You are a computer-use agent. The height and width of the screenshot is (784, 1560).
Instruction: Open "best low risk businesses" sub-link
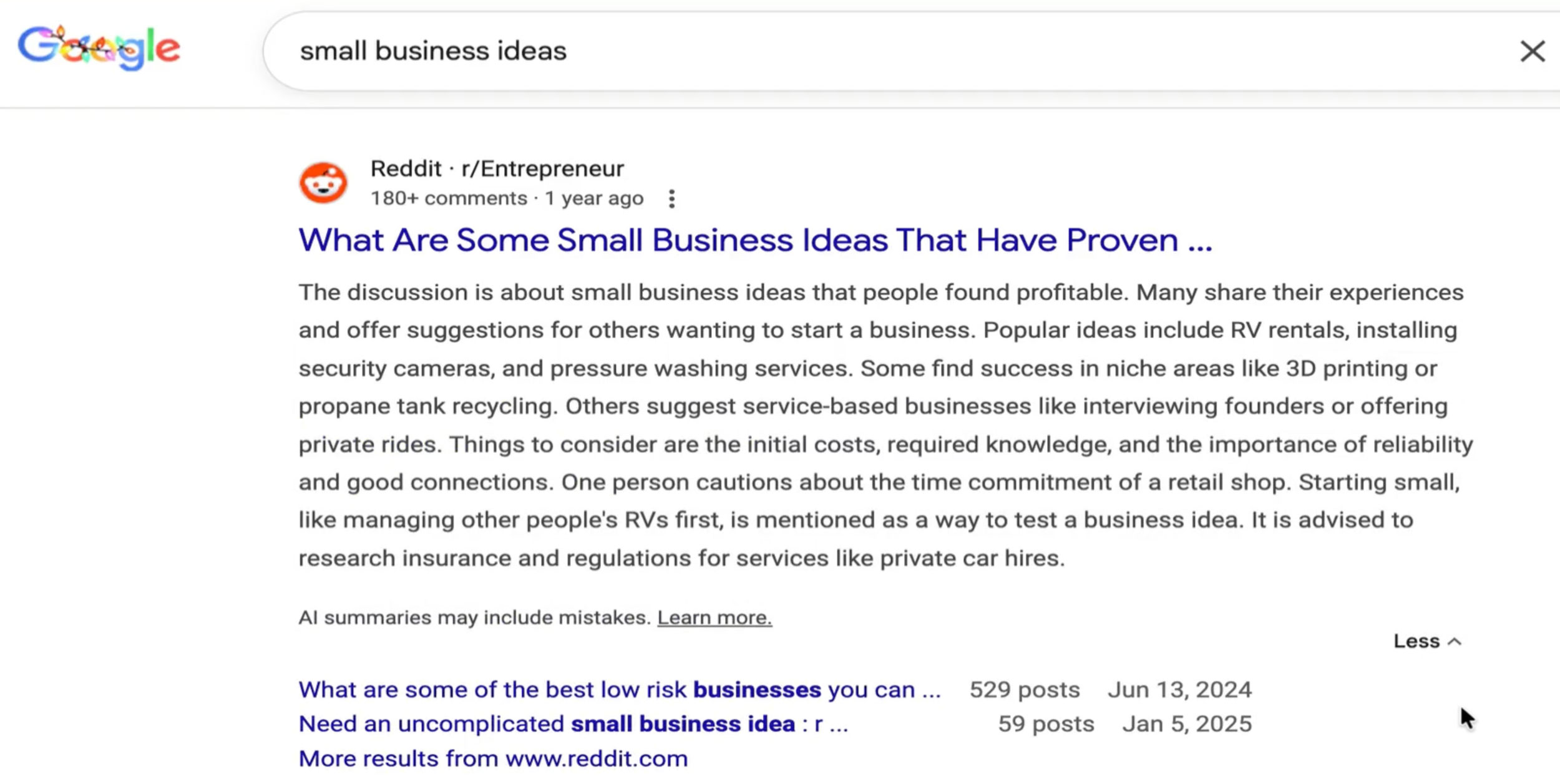[x=619, y=689]
